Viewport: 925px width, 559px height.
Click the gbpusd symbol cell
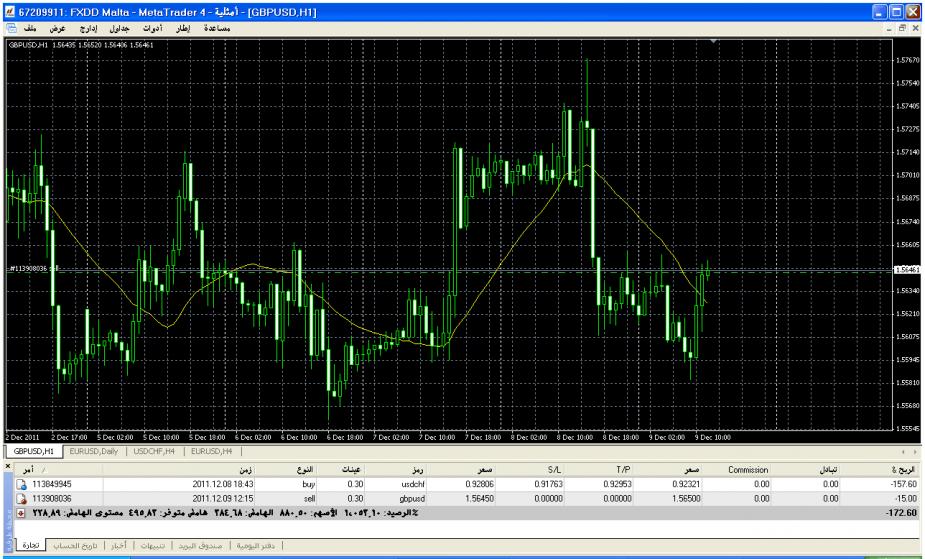click(x=411, y=499)
